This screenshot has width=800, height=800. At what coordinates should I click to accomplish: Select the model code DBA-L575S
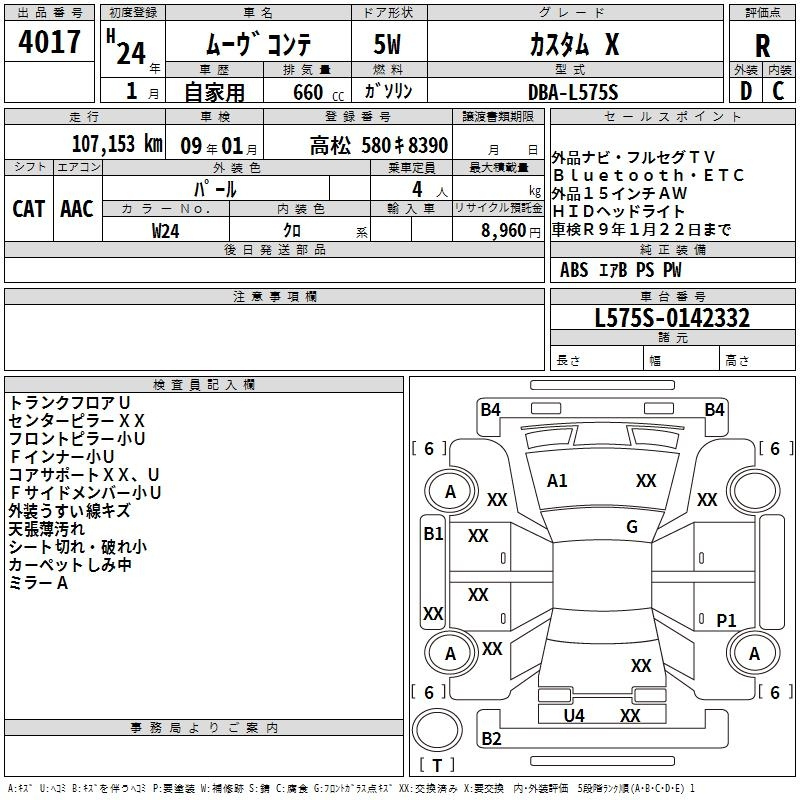pos(573,92)
